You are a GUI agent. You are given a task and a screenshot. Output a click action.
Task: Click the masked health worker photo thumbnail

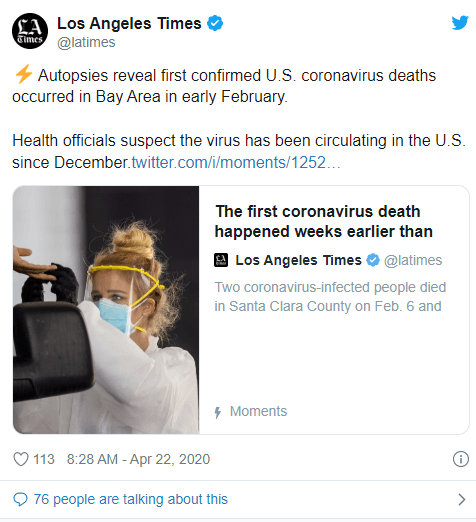click(106, 310)
